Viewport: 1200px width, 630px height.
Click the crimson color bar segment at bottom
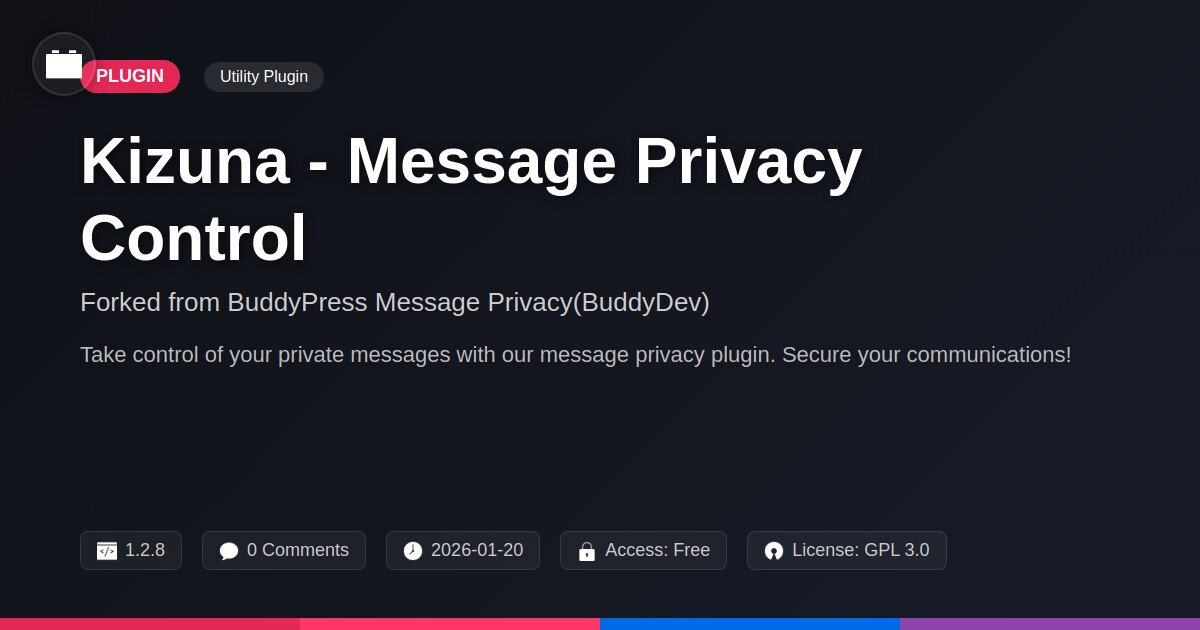pos(150,624)
